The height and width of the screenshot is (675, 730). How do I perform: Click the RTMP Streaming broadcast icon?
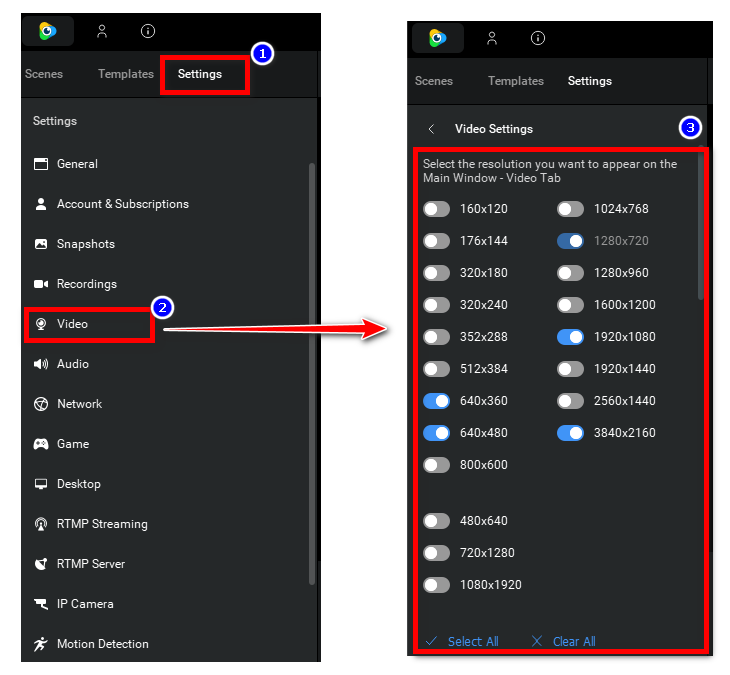tap(41, 524)
